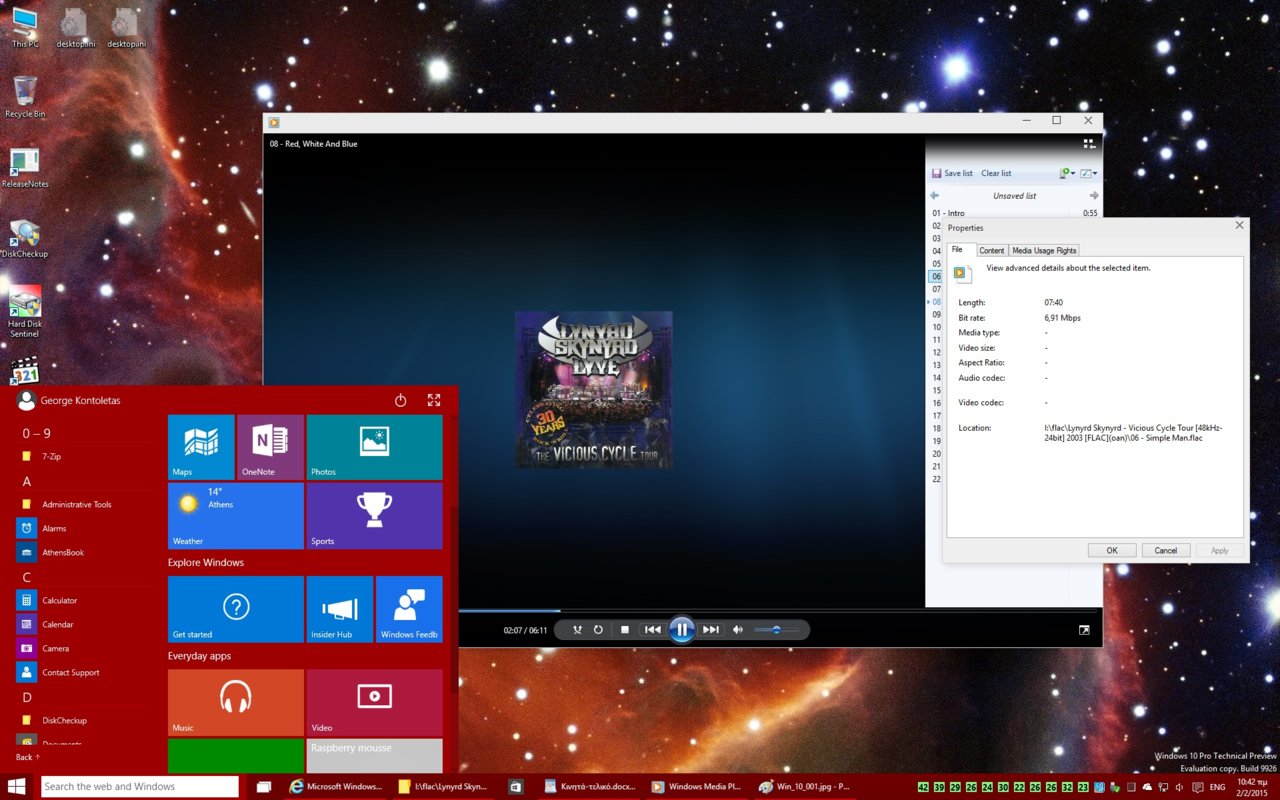
Task: Open the Music tile
Action: [x=236, y=702]
